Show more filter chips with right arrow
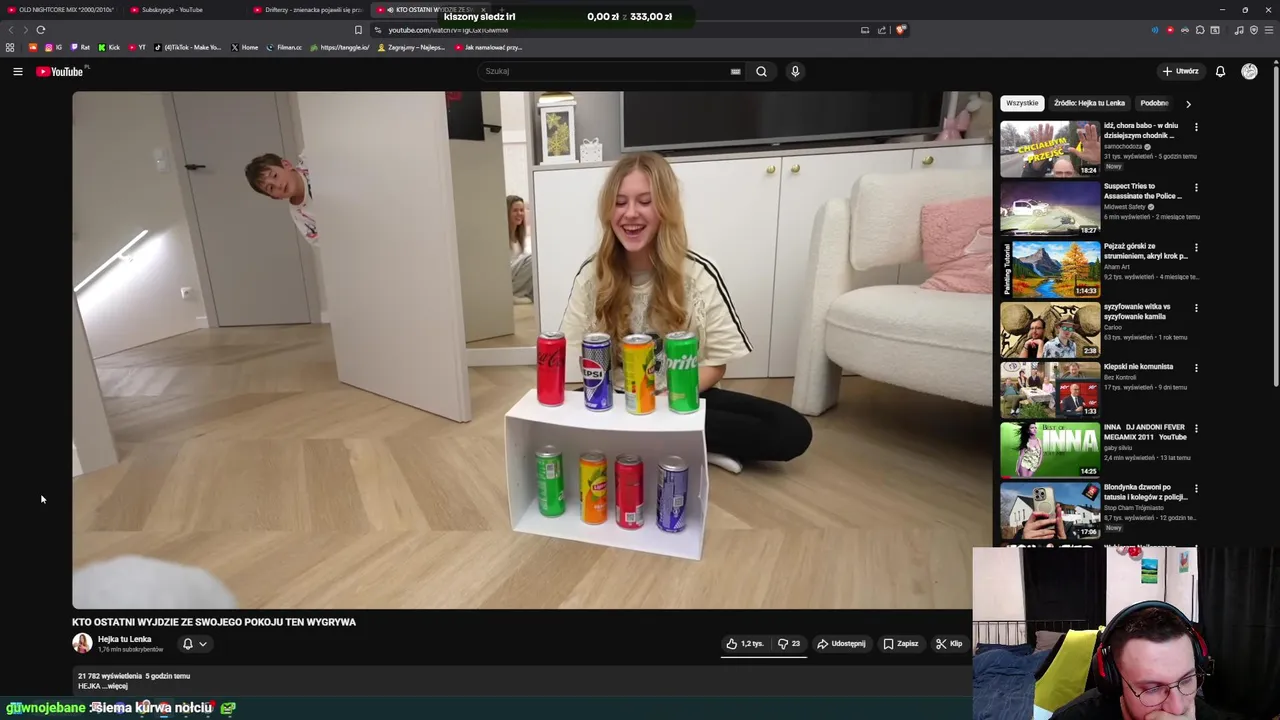 click(x=1188, y=103)
